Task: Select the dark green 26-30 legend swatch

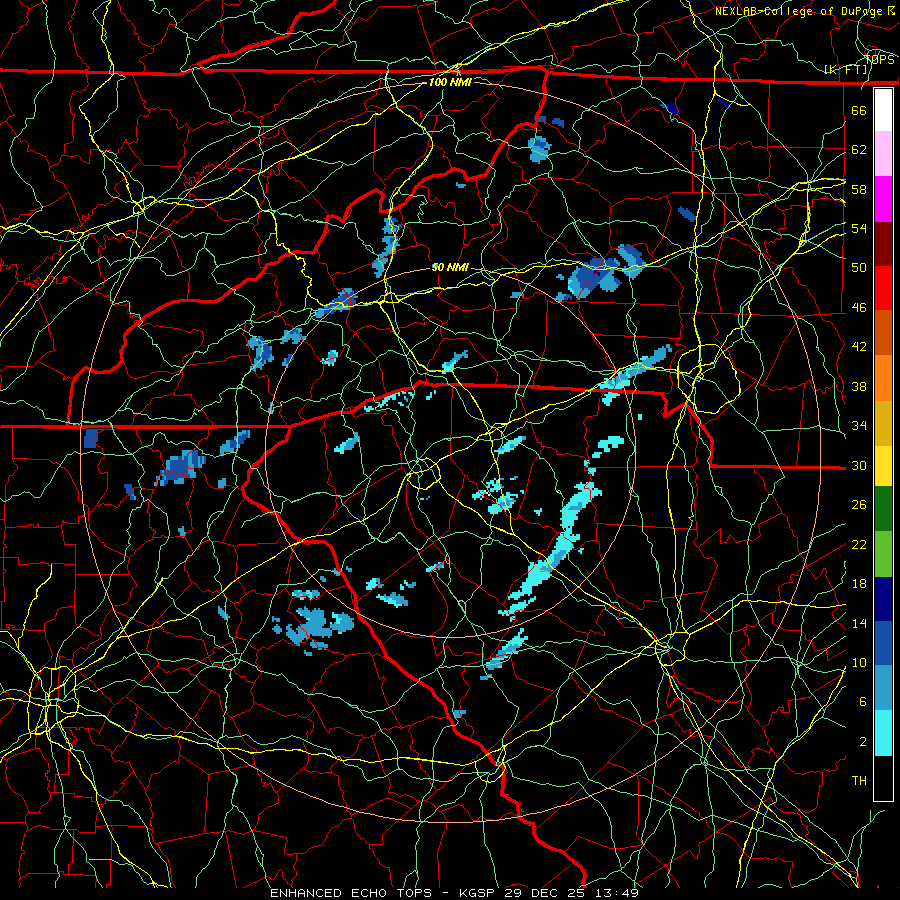Action: 883,509
